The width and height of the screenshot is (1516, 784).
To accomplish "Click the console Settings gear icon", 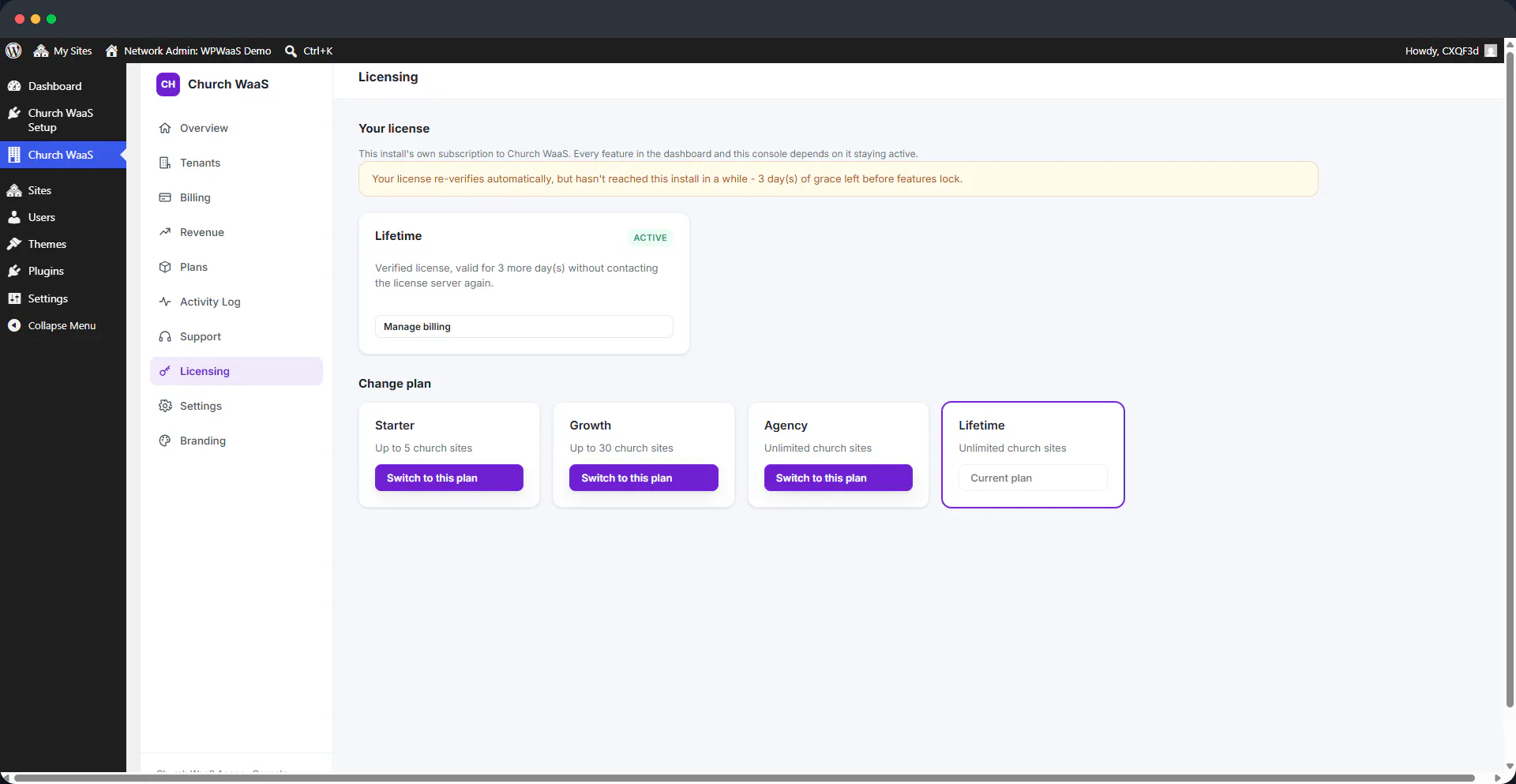I will [x=165, y=406].
